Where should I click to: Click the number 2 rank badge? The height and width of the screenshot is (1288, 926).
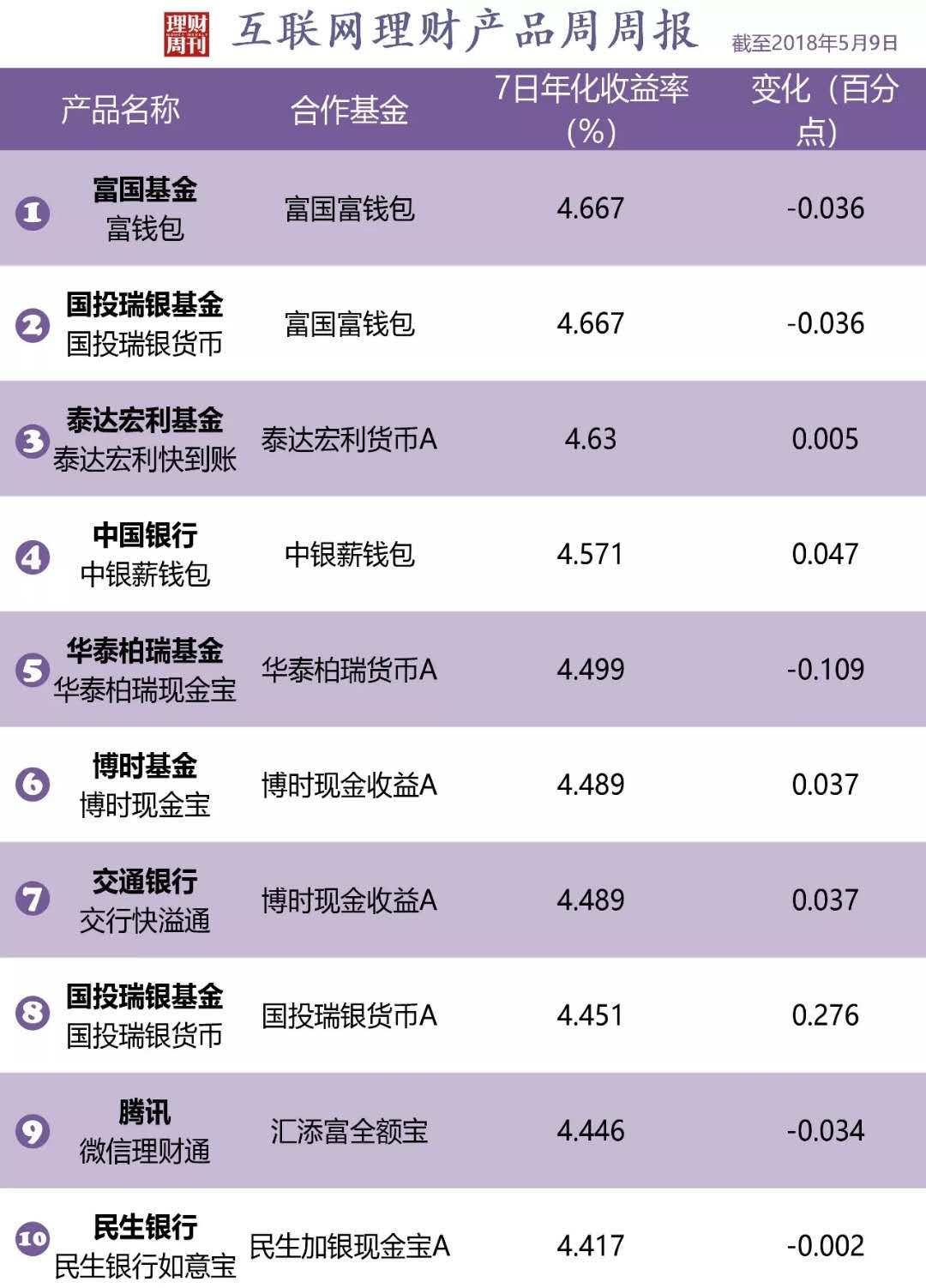(x=33, y=325)
